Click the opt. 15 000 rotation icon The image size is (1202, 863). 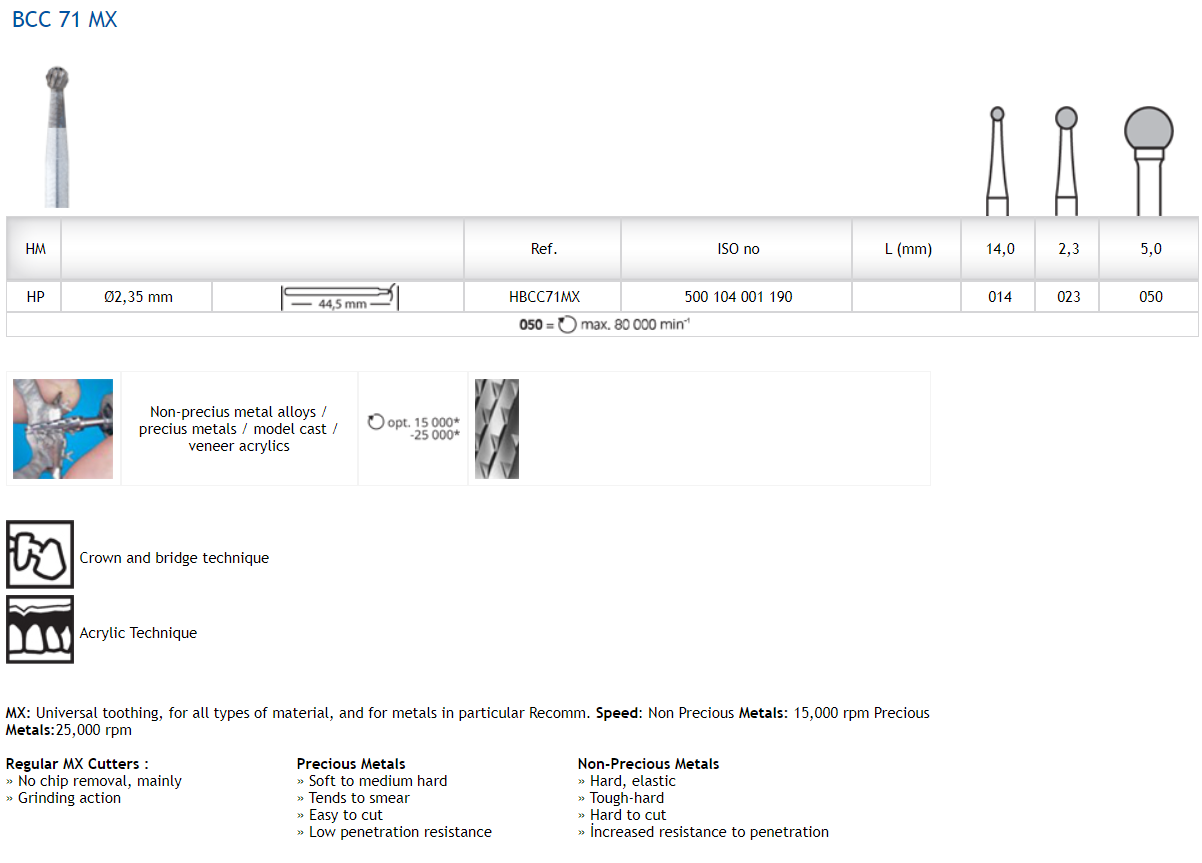[x=376, y=422]
